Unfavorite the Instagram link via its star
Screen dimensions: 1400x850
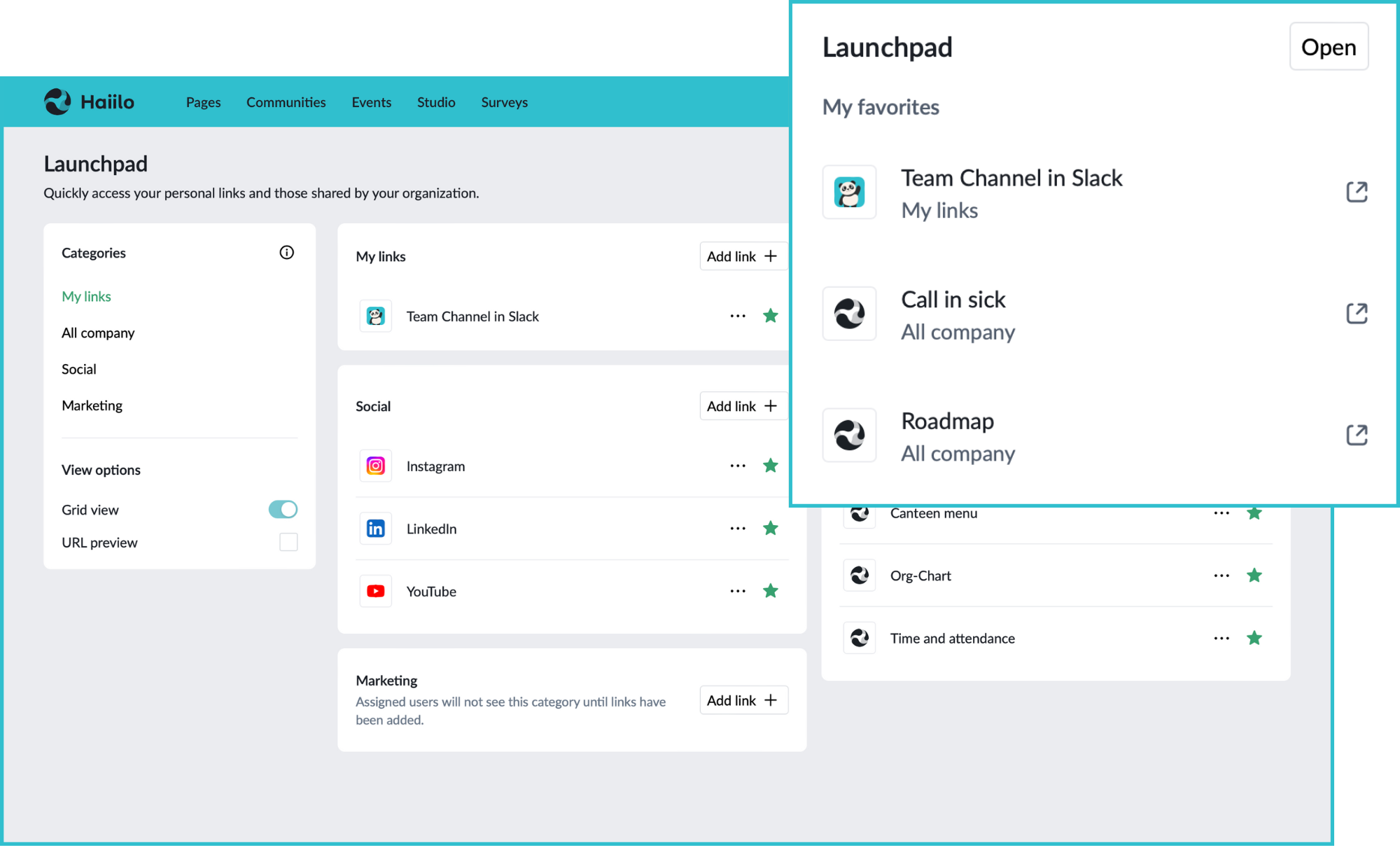coord(770,465)
